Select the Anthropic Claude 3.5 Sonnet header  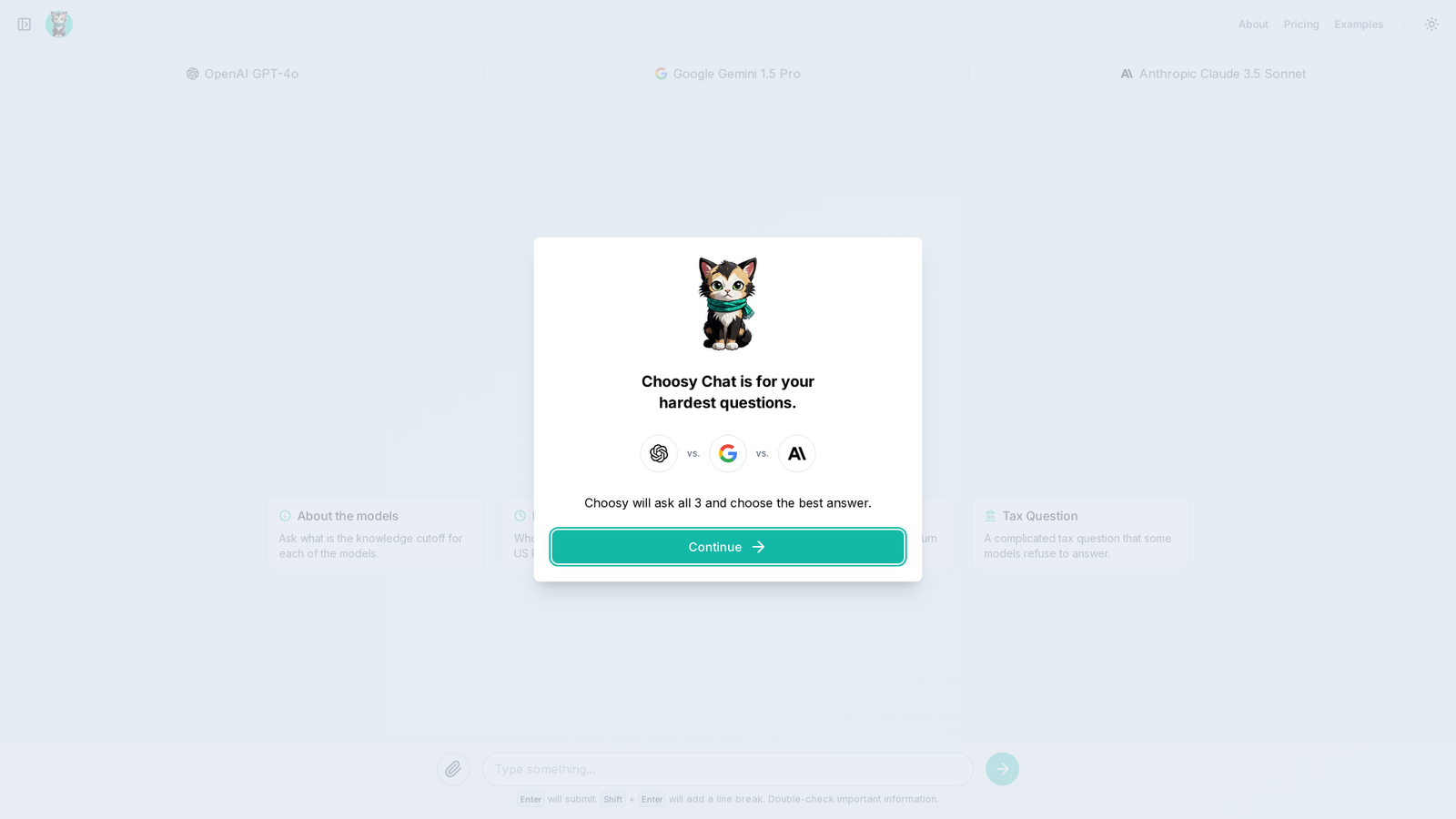click(x=1213, y=74)
